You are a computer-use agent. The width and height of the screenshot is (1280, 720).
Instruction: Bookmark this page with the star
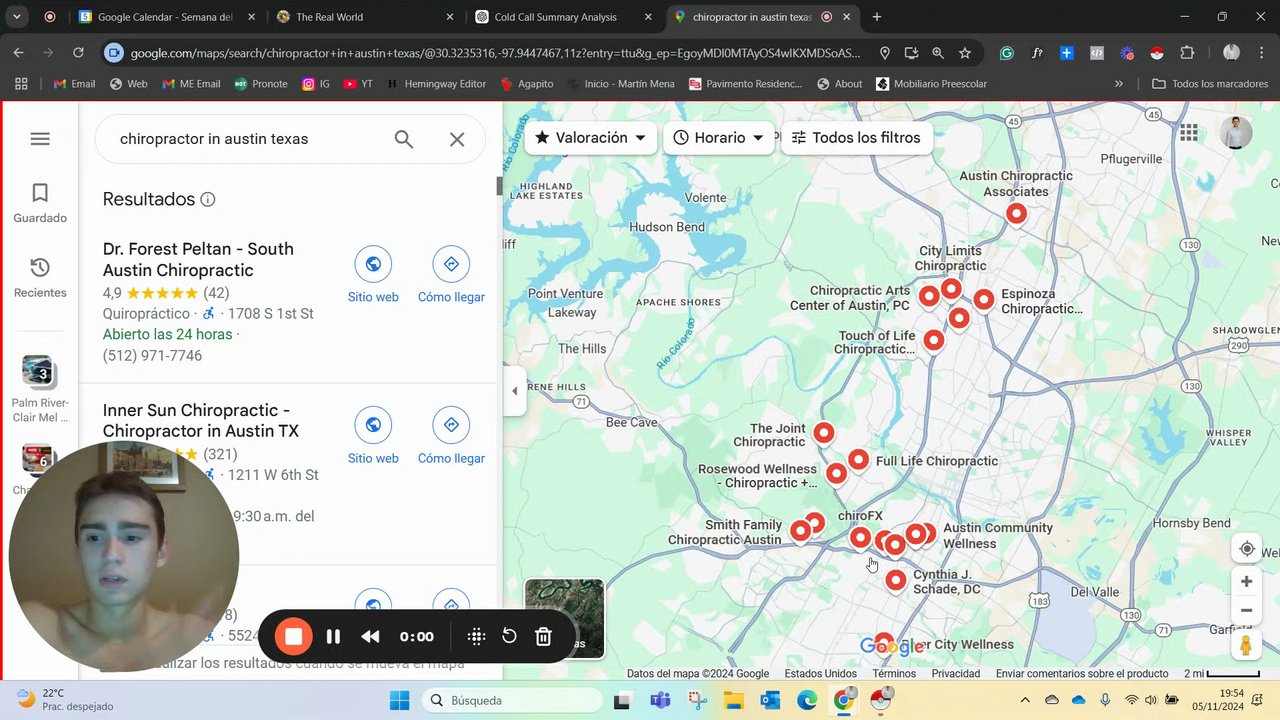click(x=965, y=53)
